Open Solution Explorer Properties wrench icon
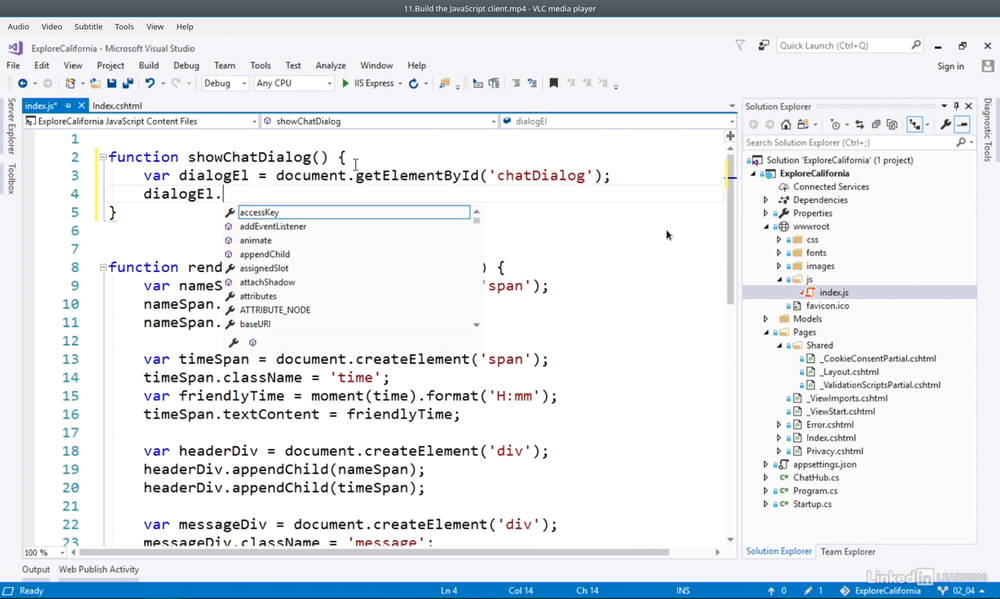This screenshot has width=1000, height=599. tap(946, 125)
